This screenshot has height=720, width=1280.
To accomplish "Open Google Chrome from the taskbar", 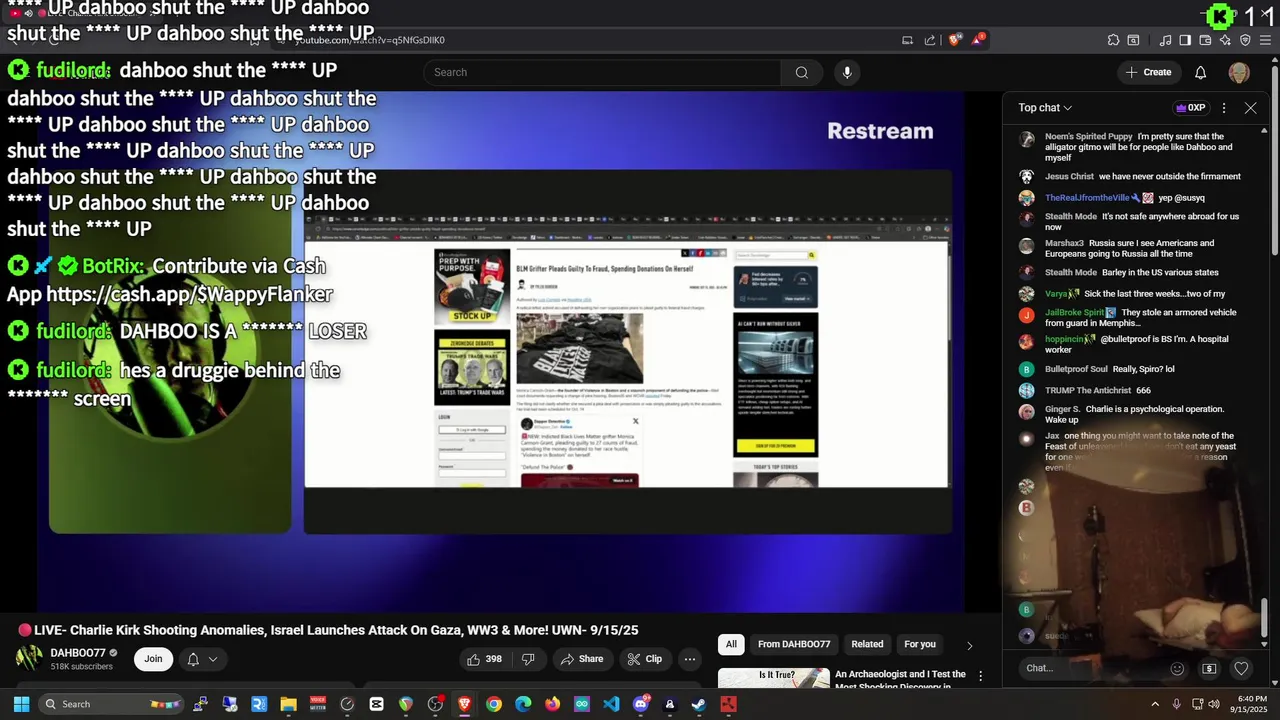I will pos(494,704).
